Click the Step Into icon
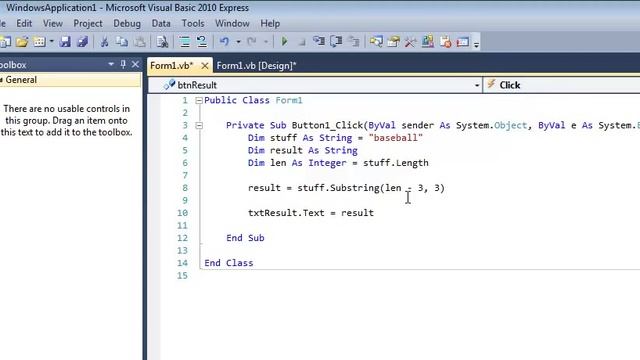This screenshot has height=360, width=640. 319,42
